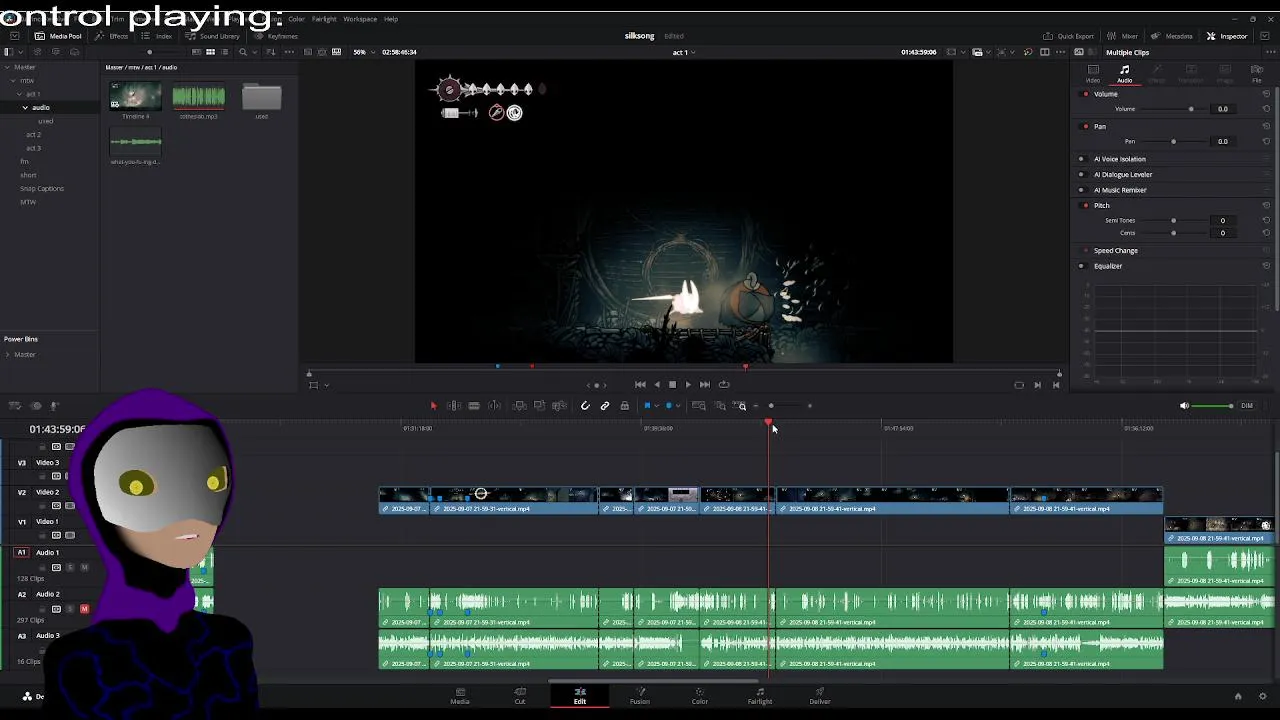Select the Snap Captions bin
The image size is (1280, 720).
tap(42, 189)
